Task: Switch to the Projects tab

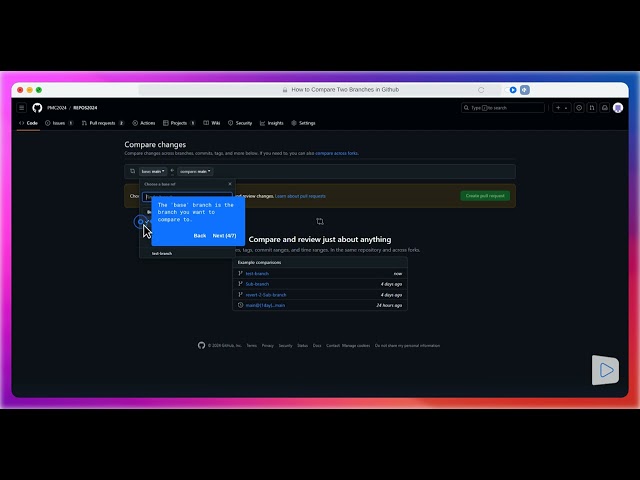Action: [x=179, y=123]
